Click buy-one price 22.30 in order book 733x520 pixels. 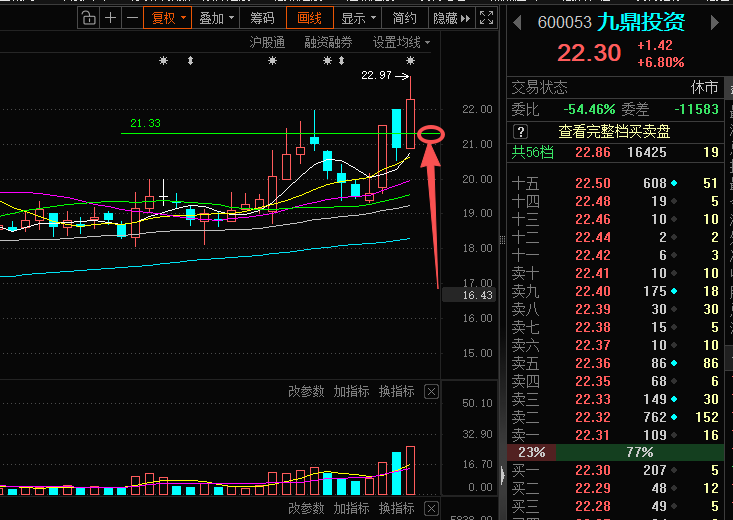click(x=593, y=470)
